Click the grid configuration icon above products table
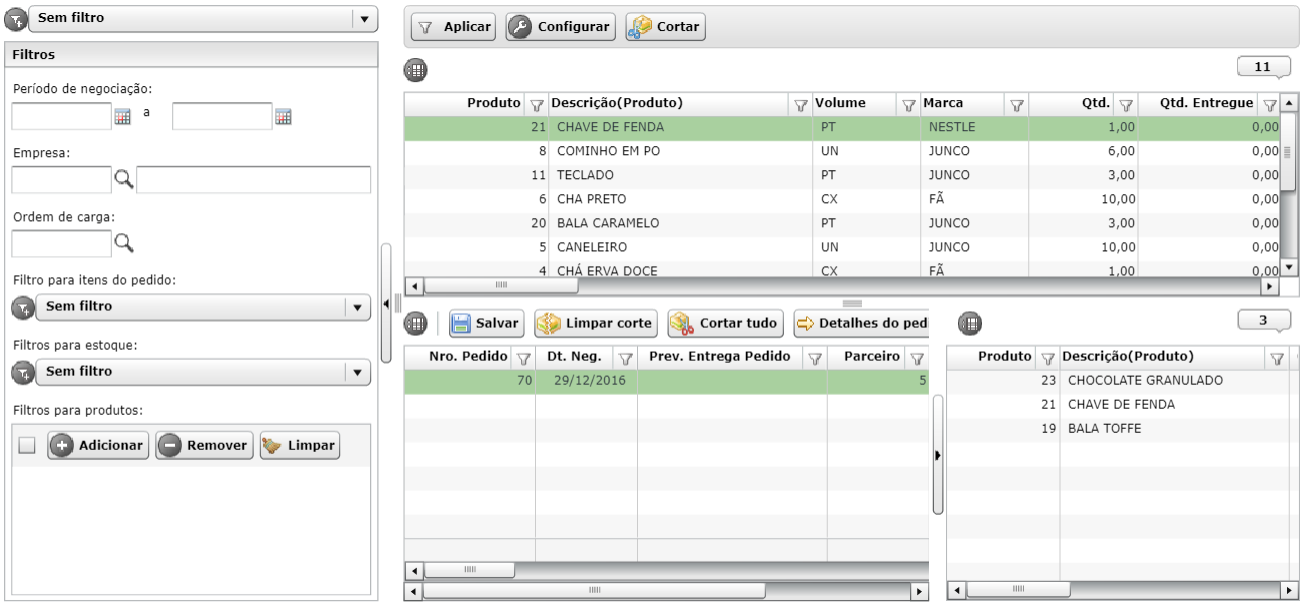The width and height of the screenshot is (1305, 604). pyautogui.click(x=414, y=70)
